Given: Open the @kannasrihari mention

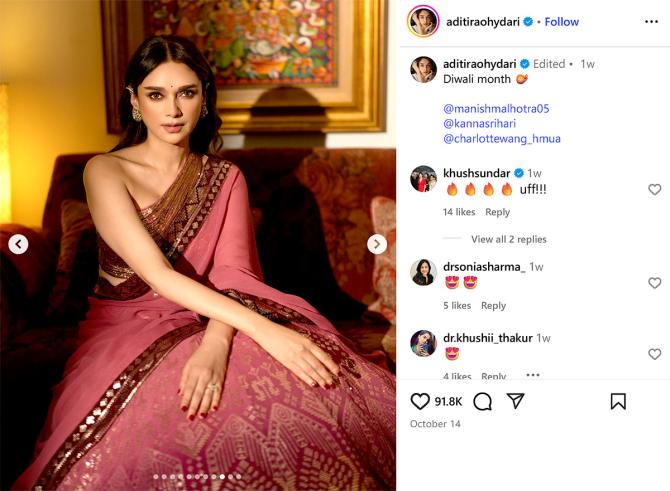Looking at the screenshot, I should [479, 123].
